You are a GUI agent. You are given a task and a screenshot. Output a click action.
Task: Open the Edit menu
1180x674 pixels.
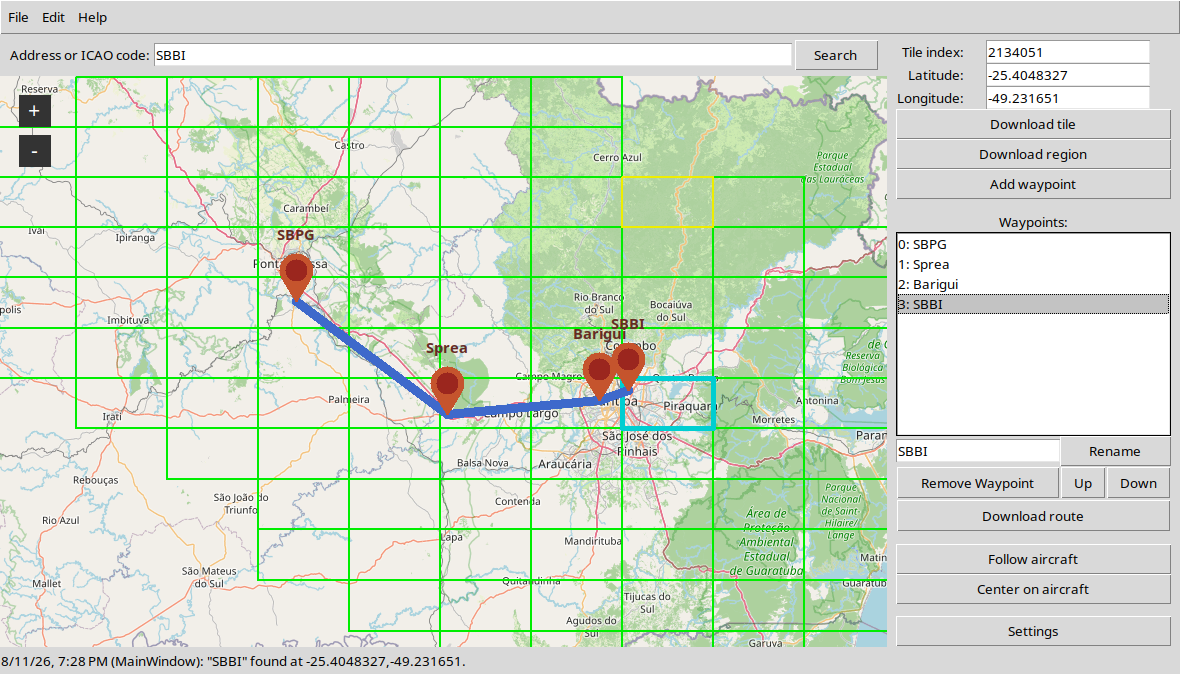pyautogui.click(x=53, y=17)
